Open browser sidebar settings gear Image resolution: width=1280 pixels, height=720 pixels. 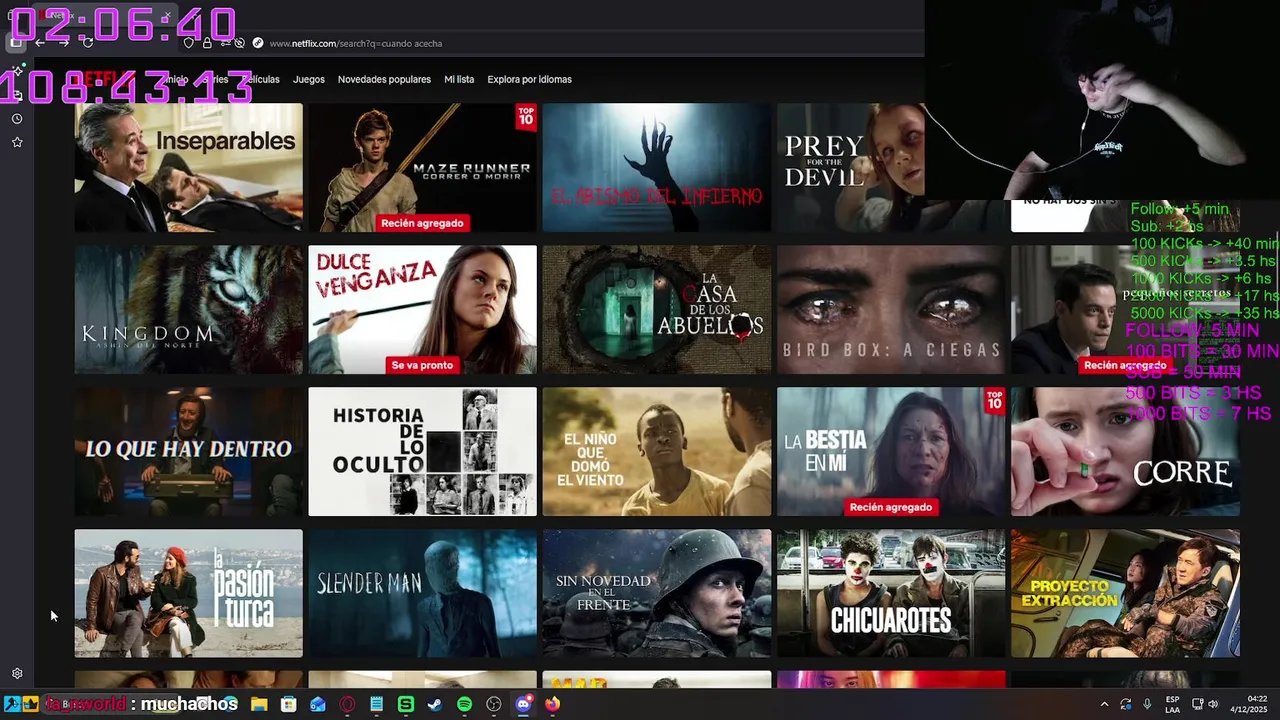[x=17, y=674]
